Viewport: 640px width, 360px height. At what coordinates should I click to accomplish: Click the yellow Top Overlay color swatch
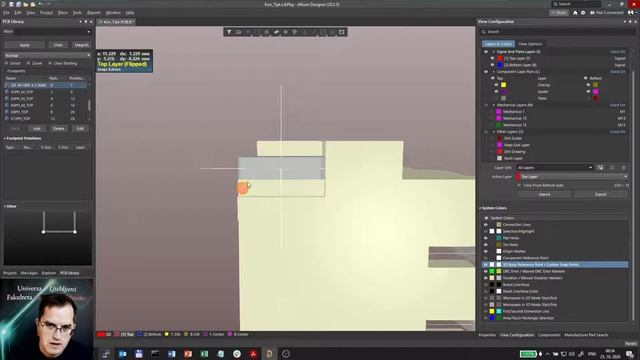(503, 85)
